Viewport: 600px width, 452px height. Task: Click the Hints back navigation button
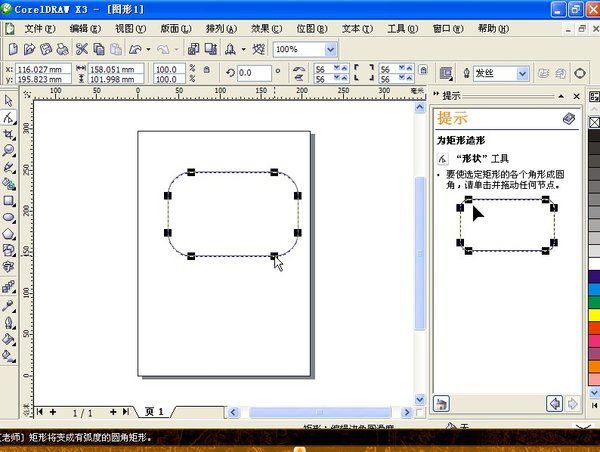[554, 403]
